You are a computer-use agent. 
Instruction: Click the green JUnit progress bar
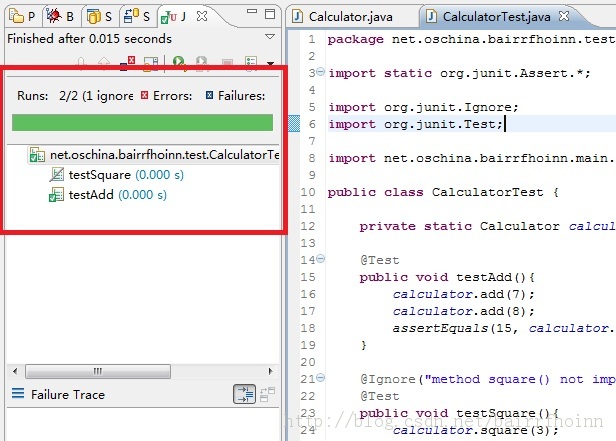coord(142,123)
